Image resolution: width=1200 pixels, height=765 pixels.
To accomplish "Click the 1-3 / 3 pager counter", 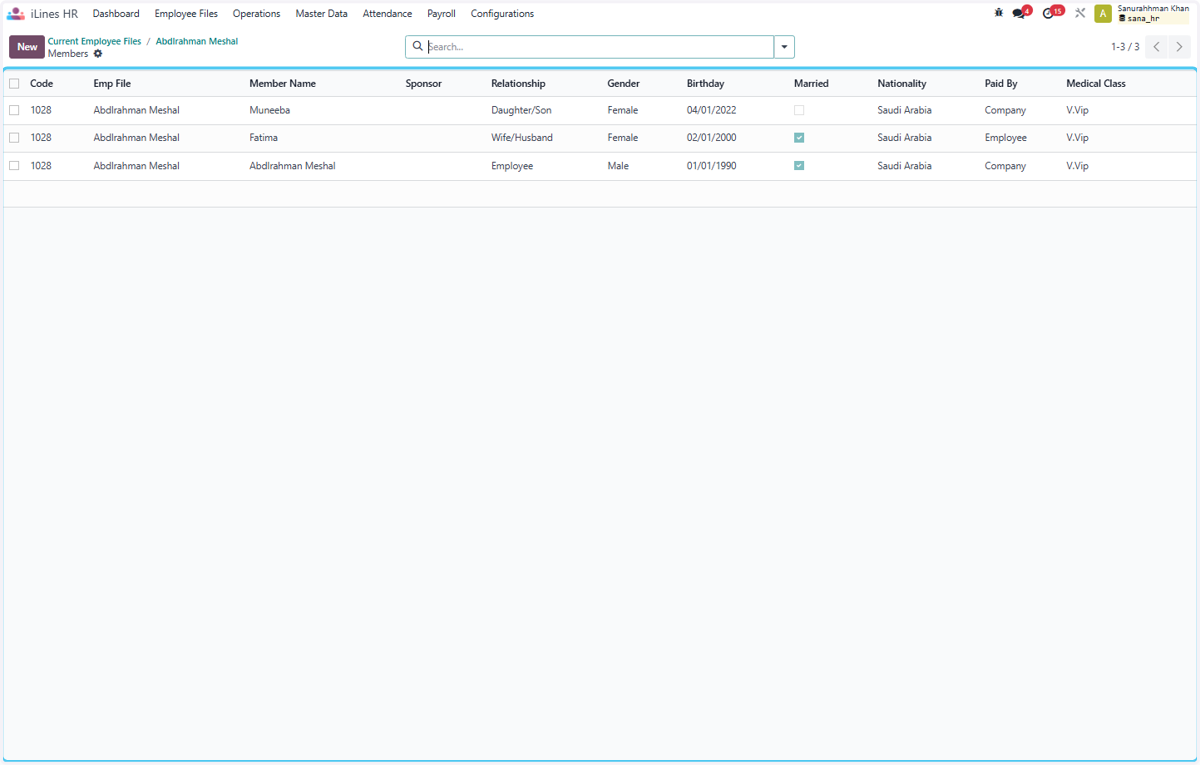I will 1125,47.
